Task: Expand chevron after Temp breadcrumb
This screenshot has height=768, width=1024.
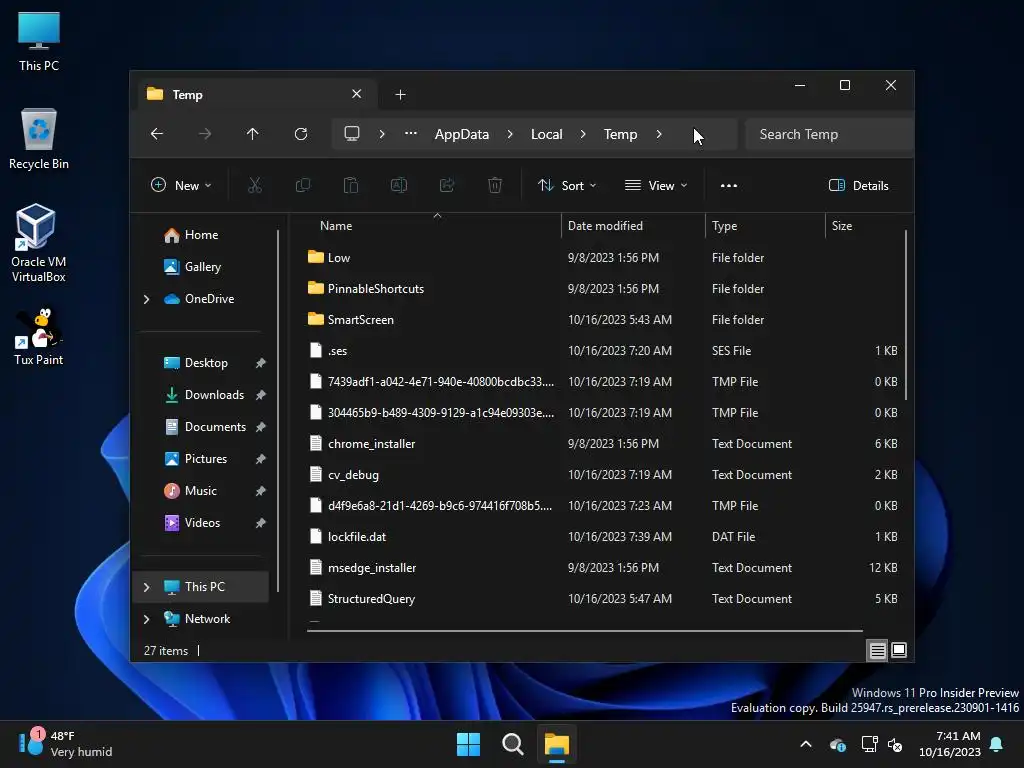Action: pos(659,134)
